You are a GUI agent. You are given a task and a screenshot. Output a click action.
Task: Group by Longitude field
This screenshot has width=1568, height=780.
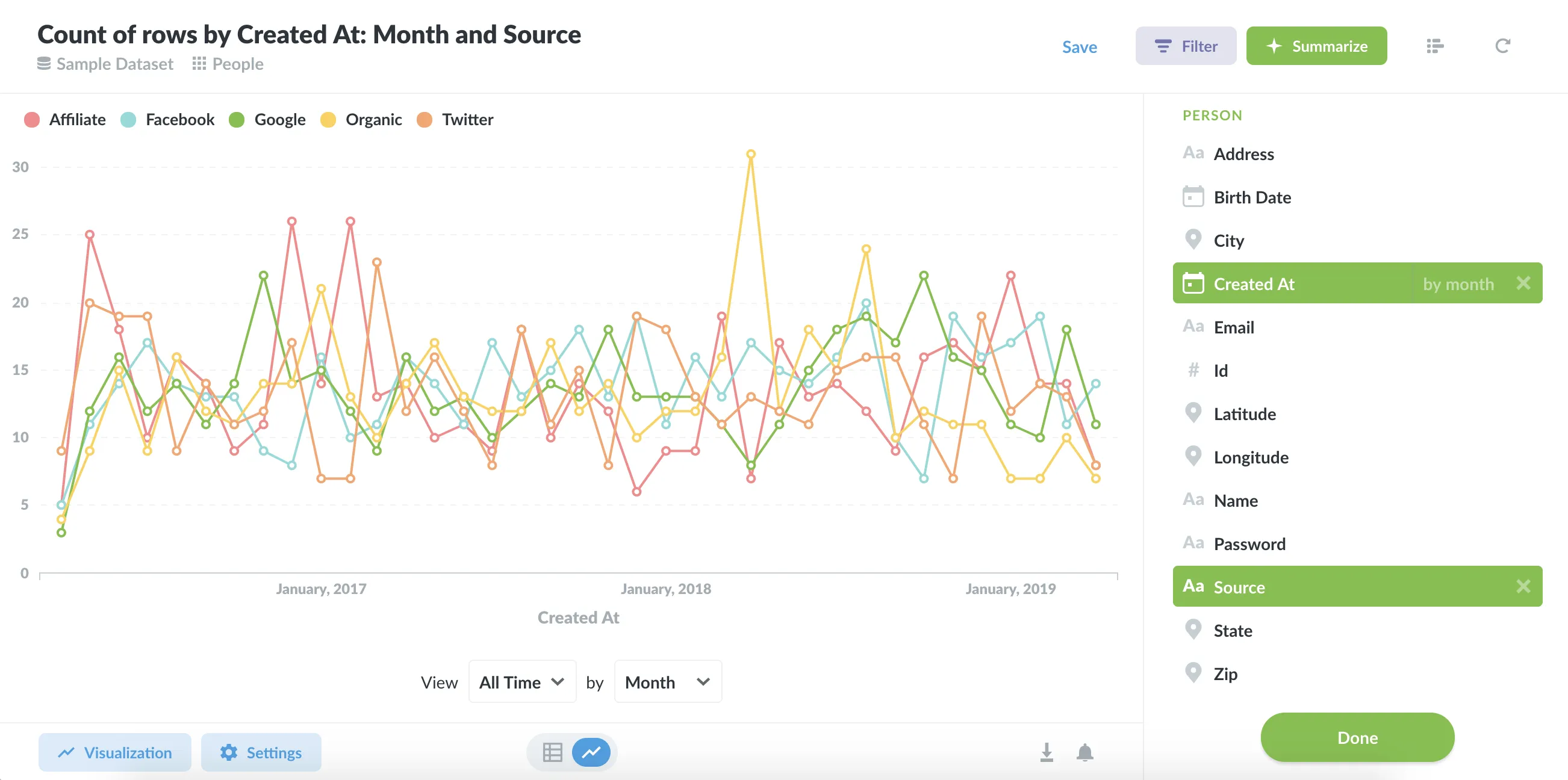[1357, 457]
